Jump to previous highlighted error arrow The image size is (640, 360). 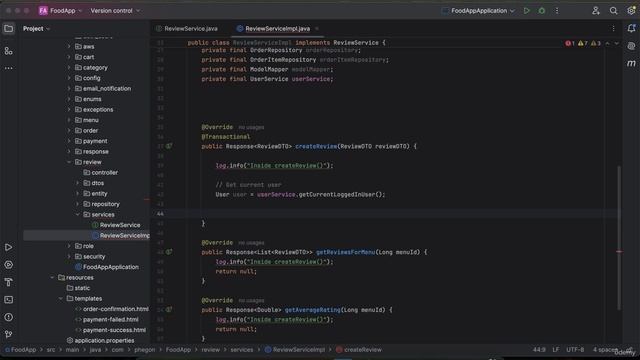607,43
